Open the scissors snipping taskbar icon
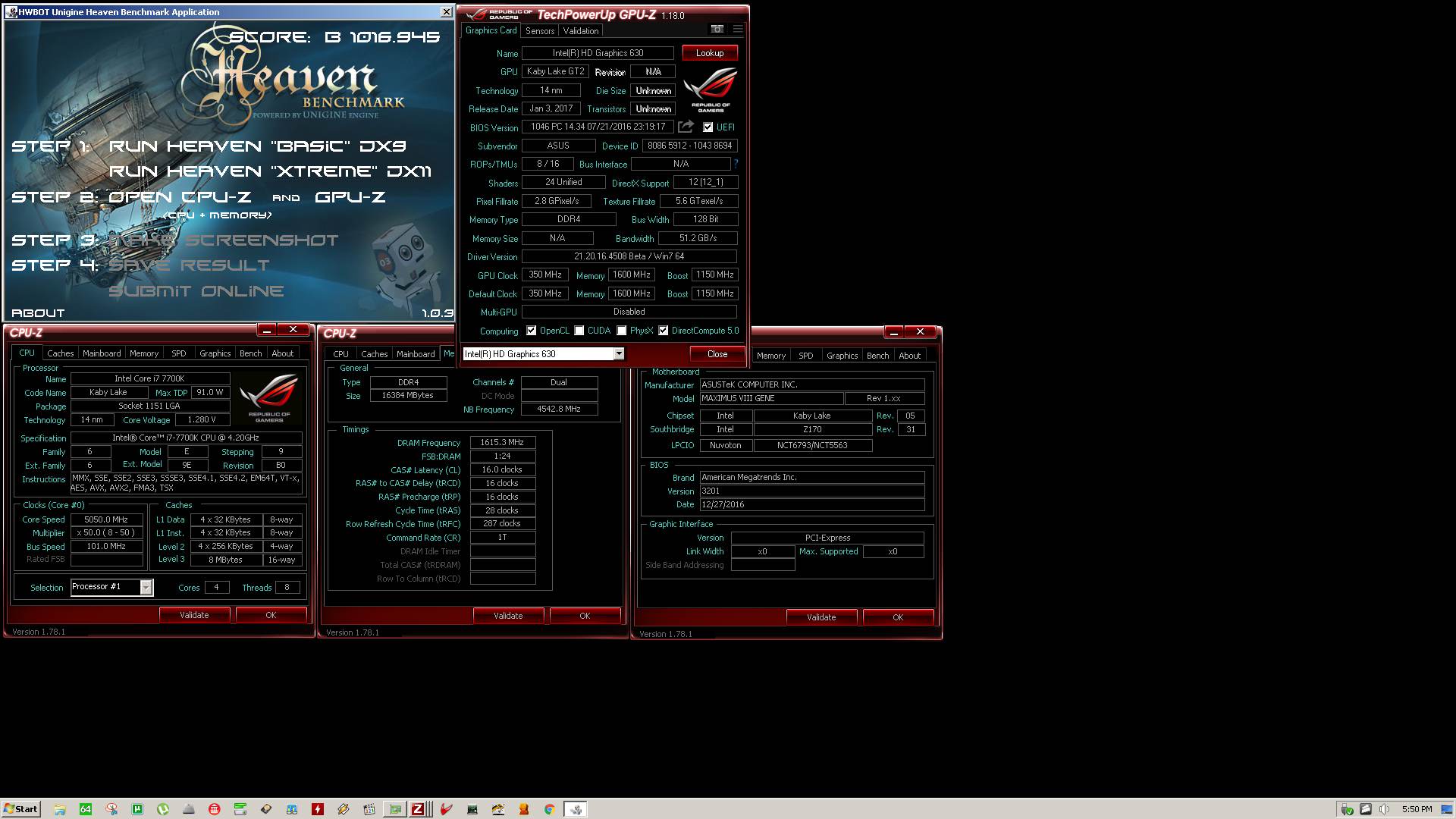1456x819 pixels. pos(111,809)
